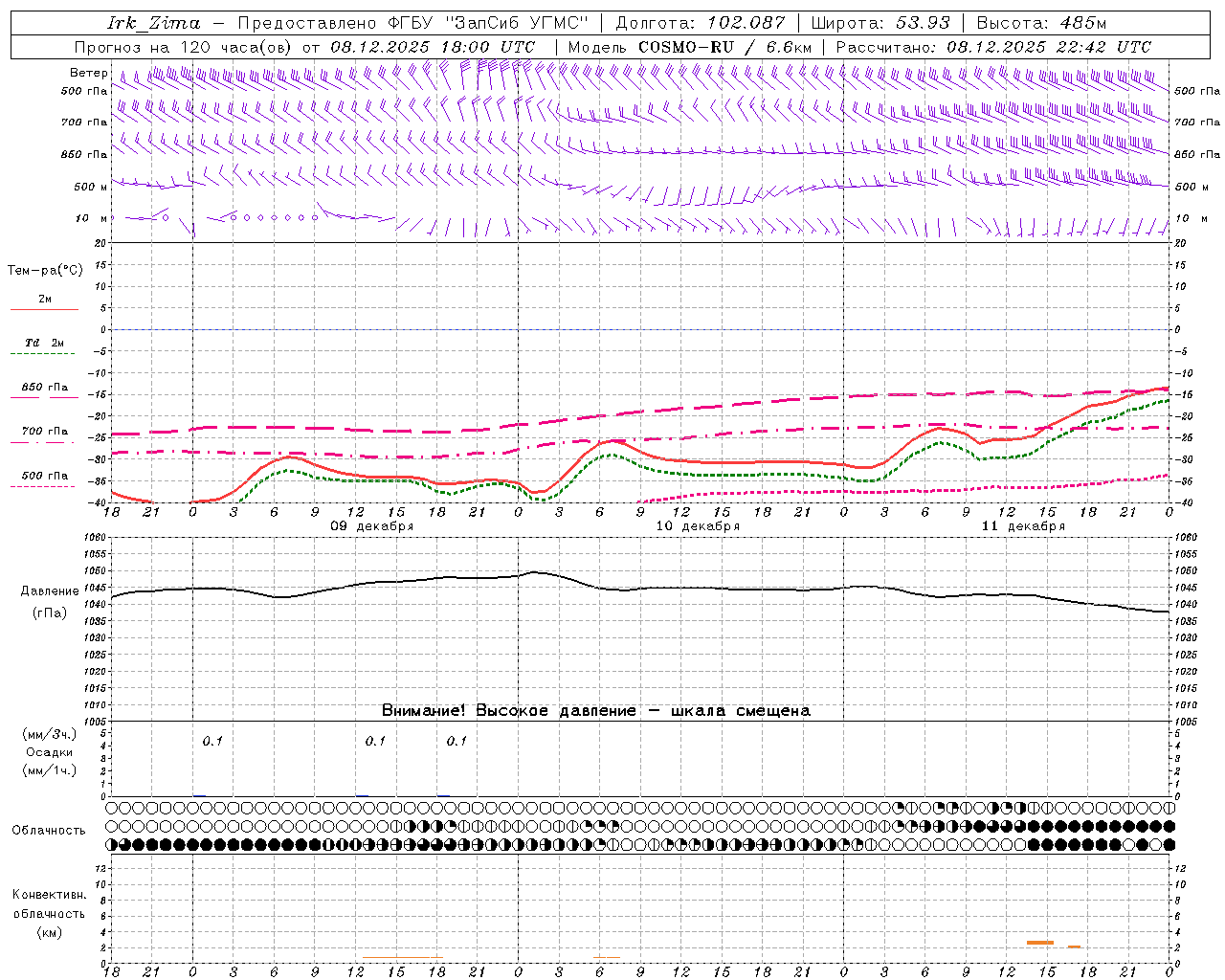Image resolution: width=1225 pixels, height=980 pixels.
Task: Click the left 850 гПа wind level label
Action: click(84, 154)
